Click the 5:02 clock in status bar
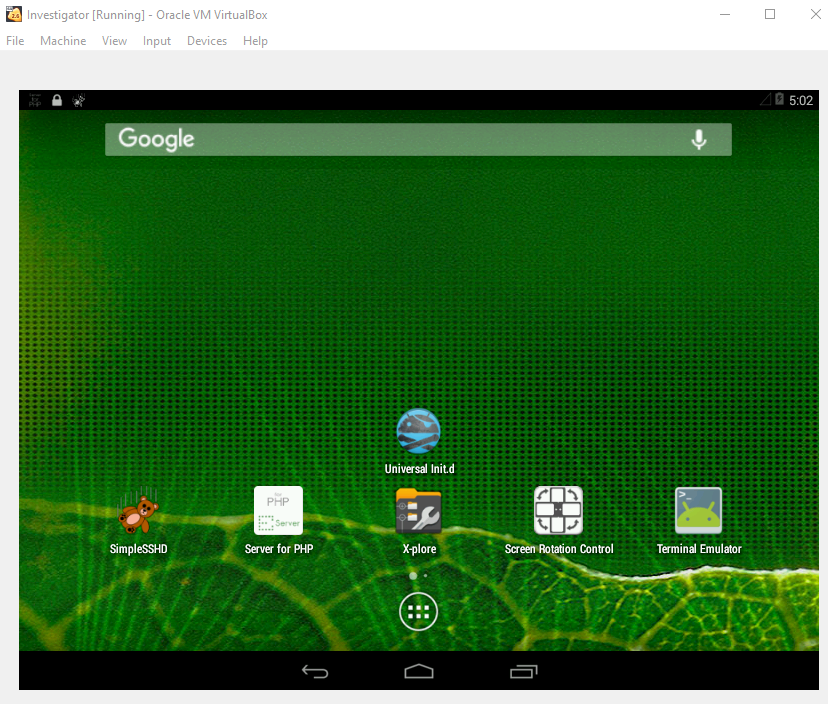The height and width of the screenshot is (704, 828). (801, 100)
